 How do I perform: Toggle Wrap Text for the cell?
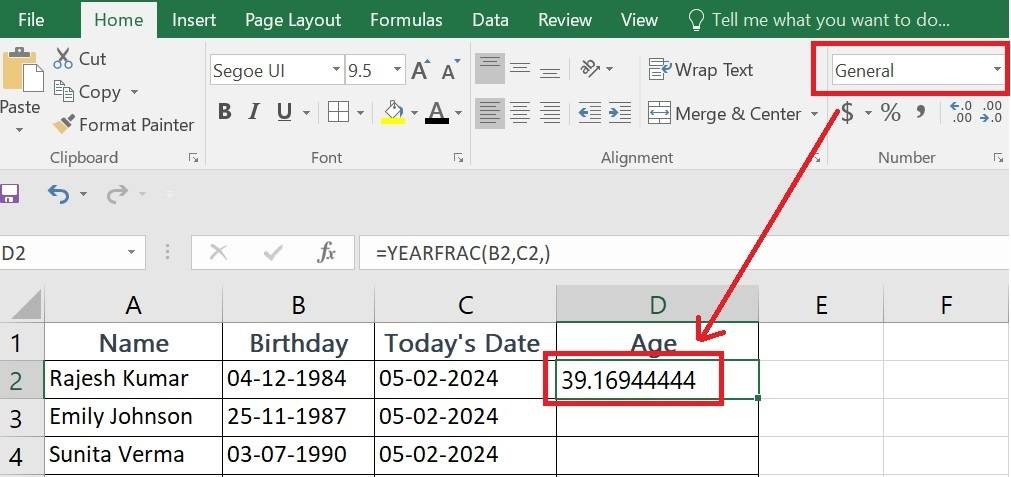click(700, 70)
